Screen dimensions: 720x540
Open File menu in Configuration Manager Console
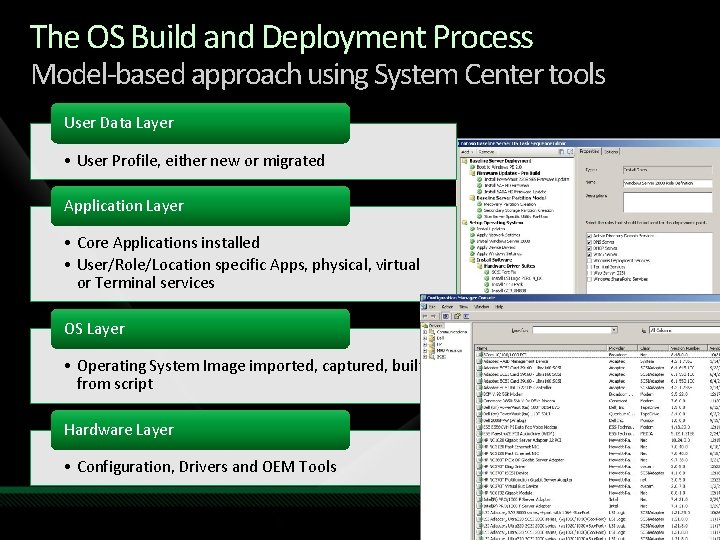(432, 307)
